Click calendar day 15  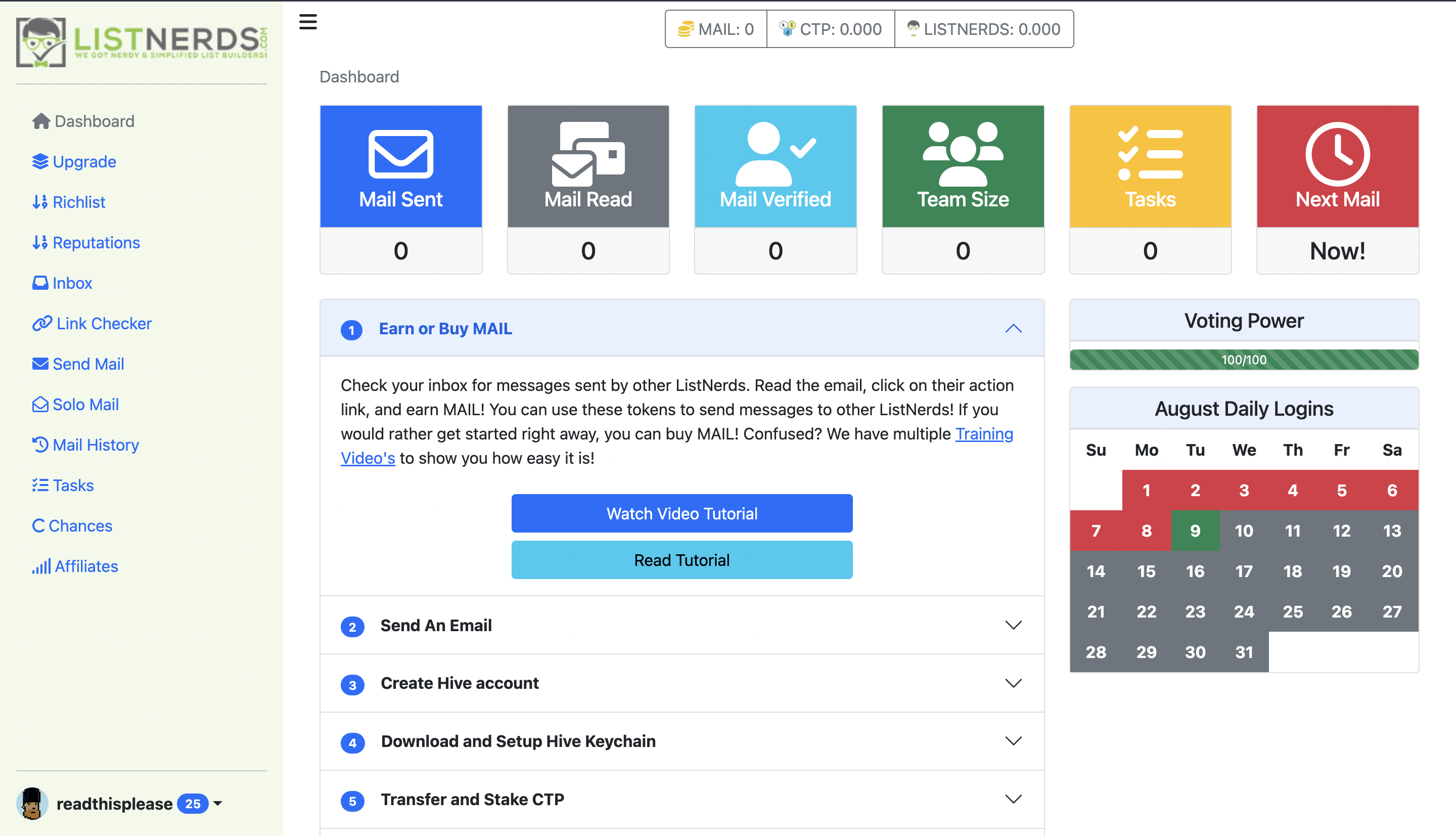pyautogui.click(x=1146, y=571)
